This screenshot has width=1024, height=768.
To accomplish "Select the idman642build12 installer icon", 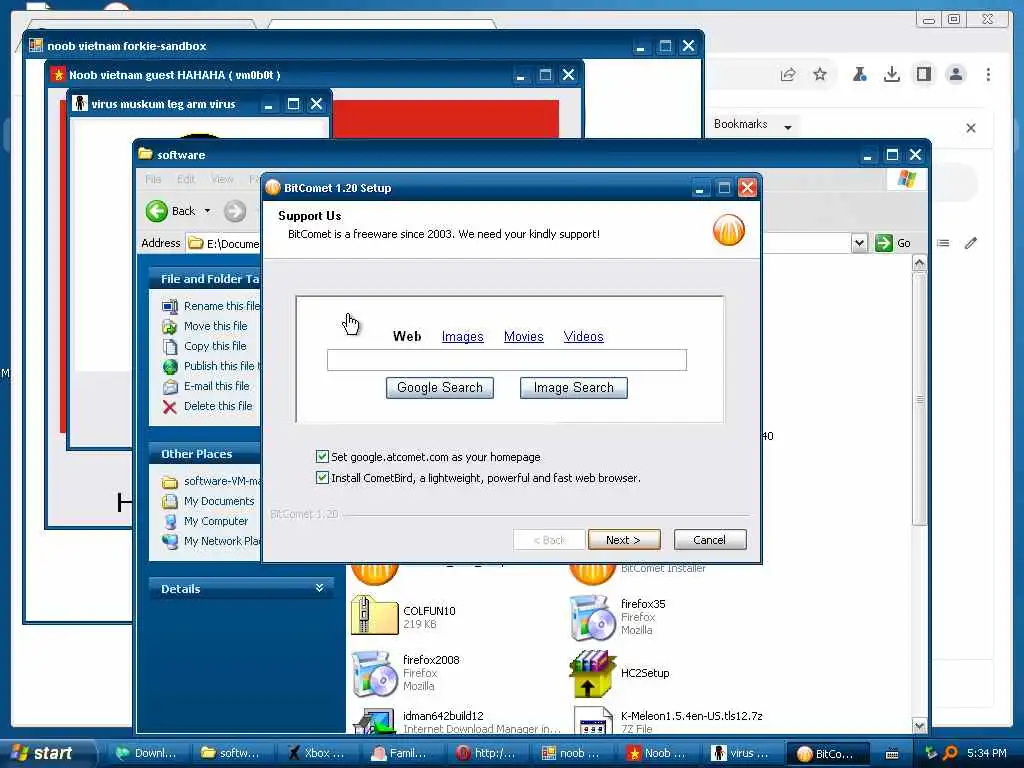I will [374, 721].
